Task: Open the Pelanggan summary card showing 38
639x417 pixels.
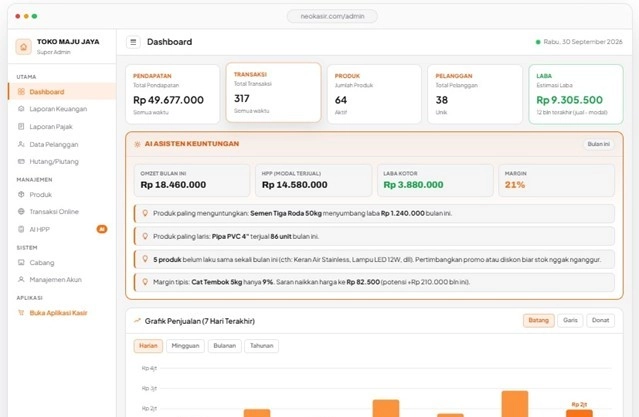Action: click(475, 94)
